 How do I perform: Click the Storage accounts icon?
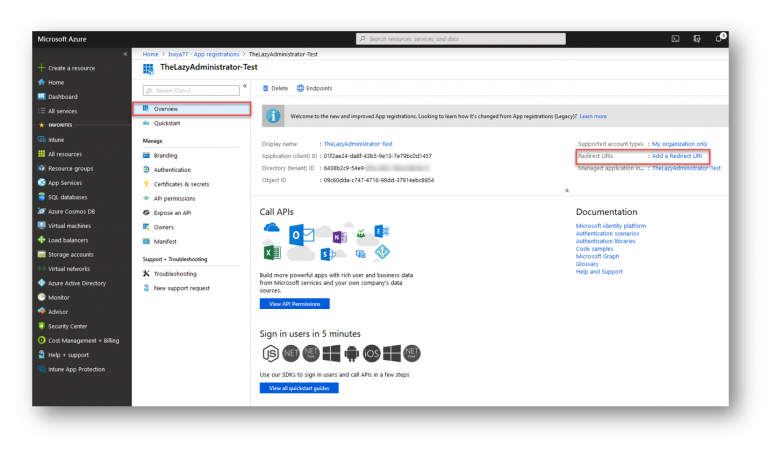(x=42, y=254)
